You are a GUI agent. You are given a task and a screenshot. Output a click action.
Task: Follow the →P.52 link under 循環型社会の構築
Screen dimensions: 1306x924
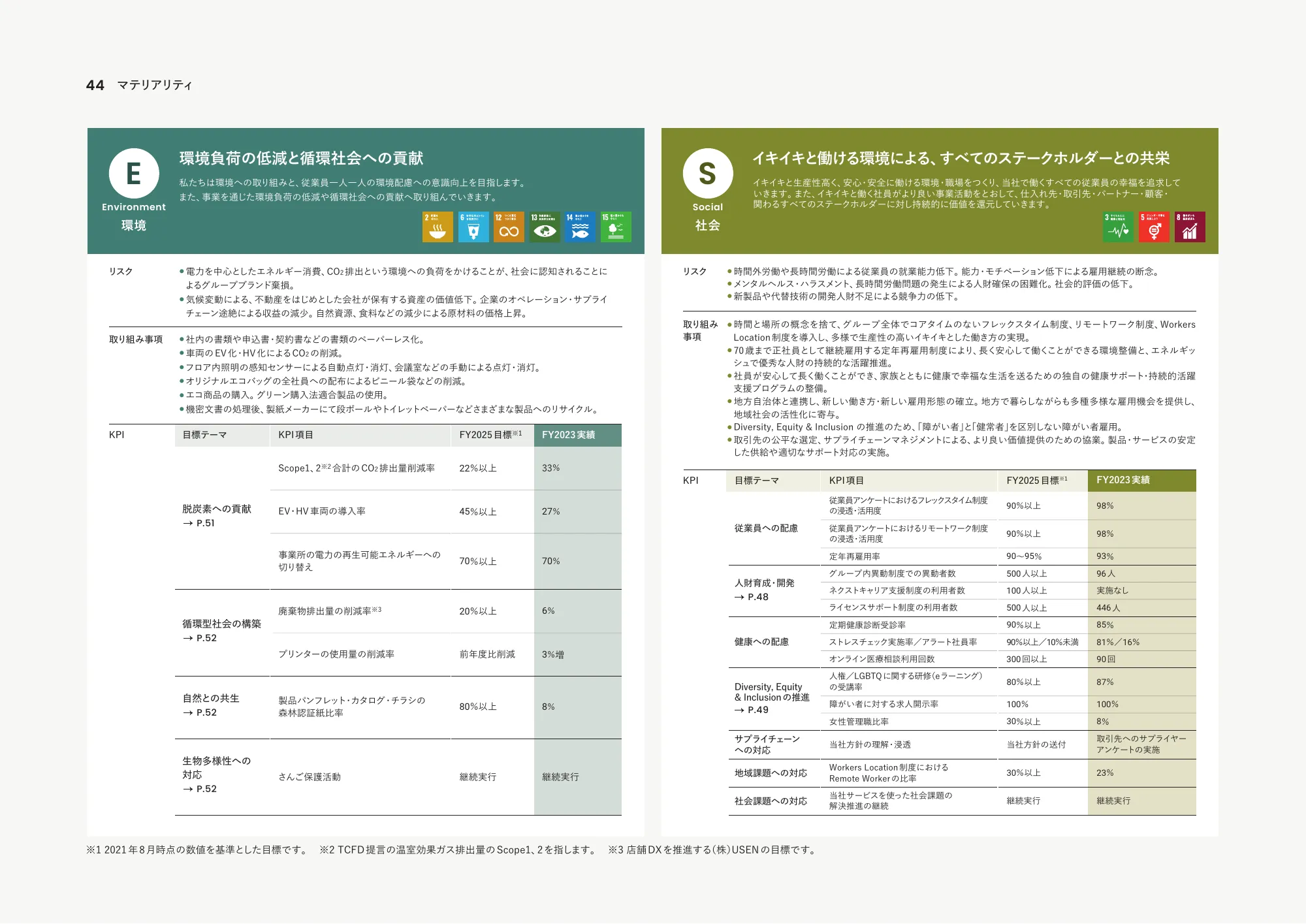click(x=199, y=638)
